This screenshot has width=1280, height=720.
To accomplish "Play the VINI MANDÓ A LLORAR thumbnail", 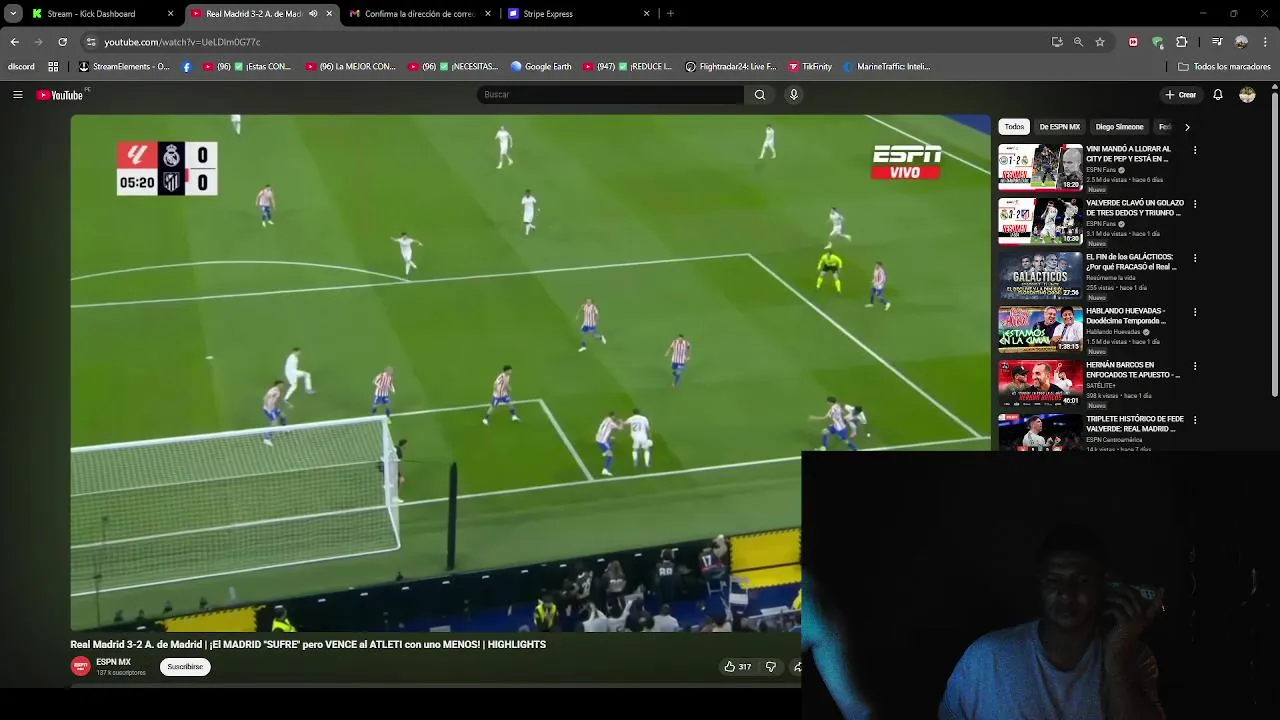I will pyautogui.click(x=1040, y=167).
